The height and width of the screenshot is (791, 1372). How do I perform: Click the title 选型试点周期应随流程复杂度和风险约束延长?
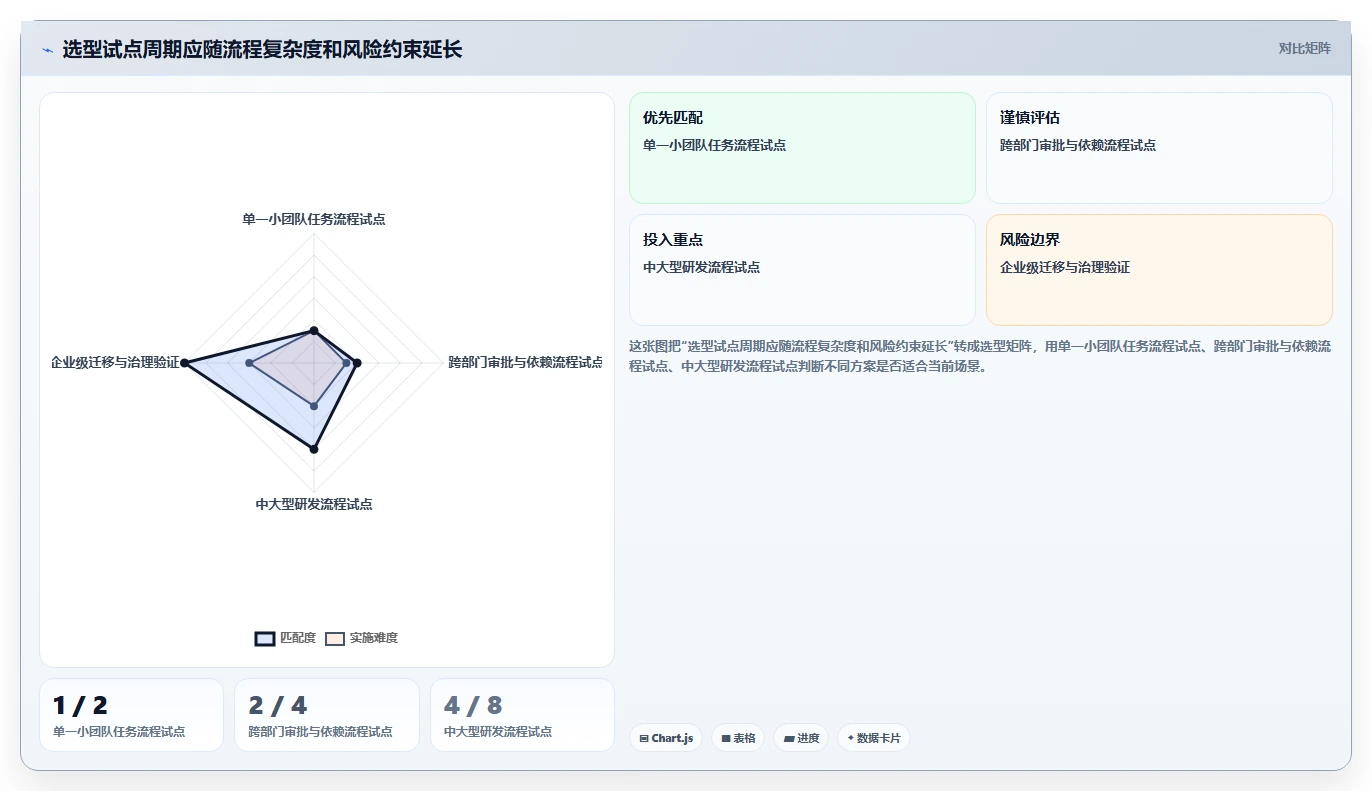click(262, 49)
